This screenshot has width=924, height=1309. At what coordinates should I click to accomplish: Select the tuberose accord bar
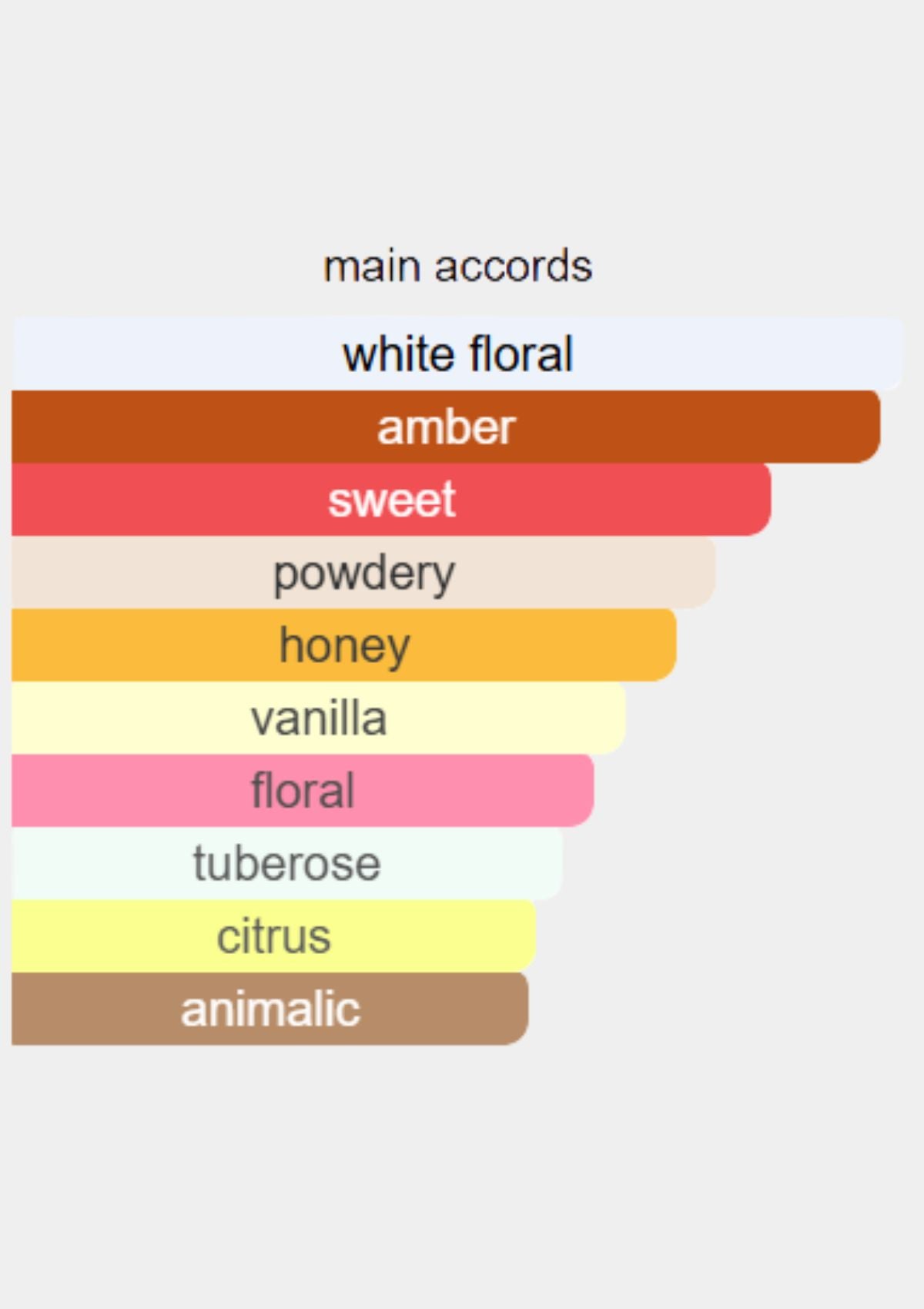tap(286, 863)
